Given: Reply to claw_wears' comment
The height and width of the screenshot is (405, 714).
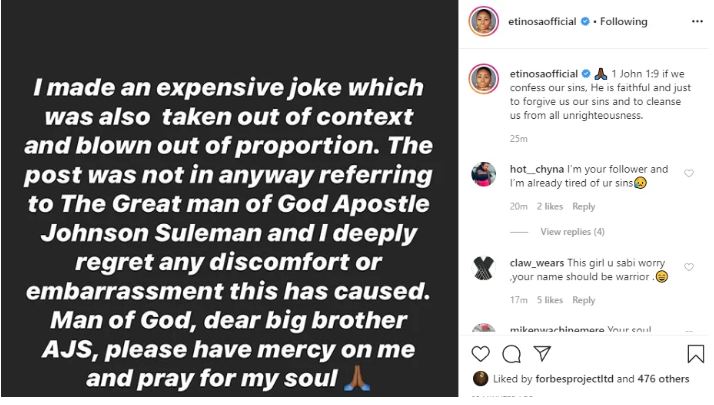Looking at the screenshot, I should pos(584,300).
